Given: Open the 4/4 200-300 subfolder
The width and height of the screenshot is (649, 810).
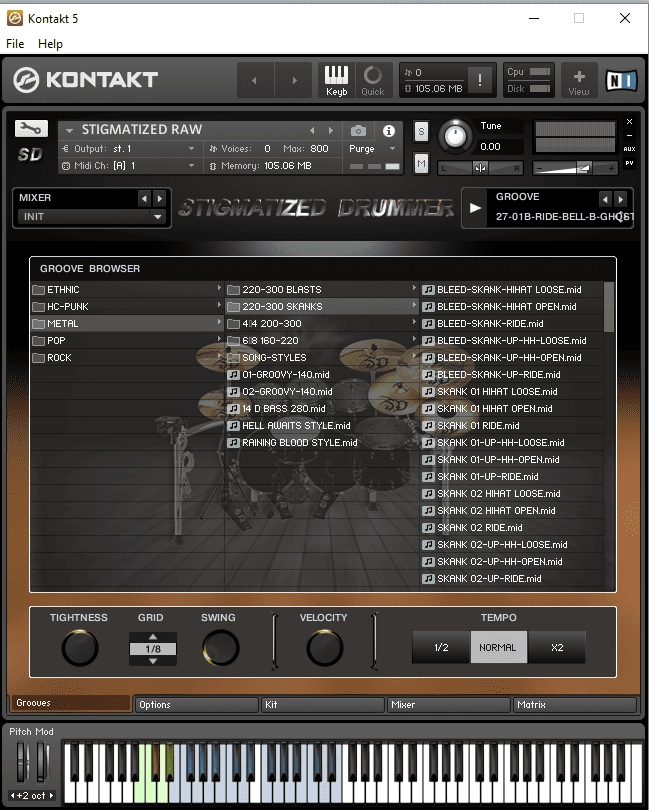Looking at the screenshot, I should pos(322,324).
